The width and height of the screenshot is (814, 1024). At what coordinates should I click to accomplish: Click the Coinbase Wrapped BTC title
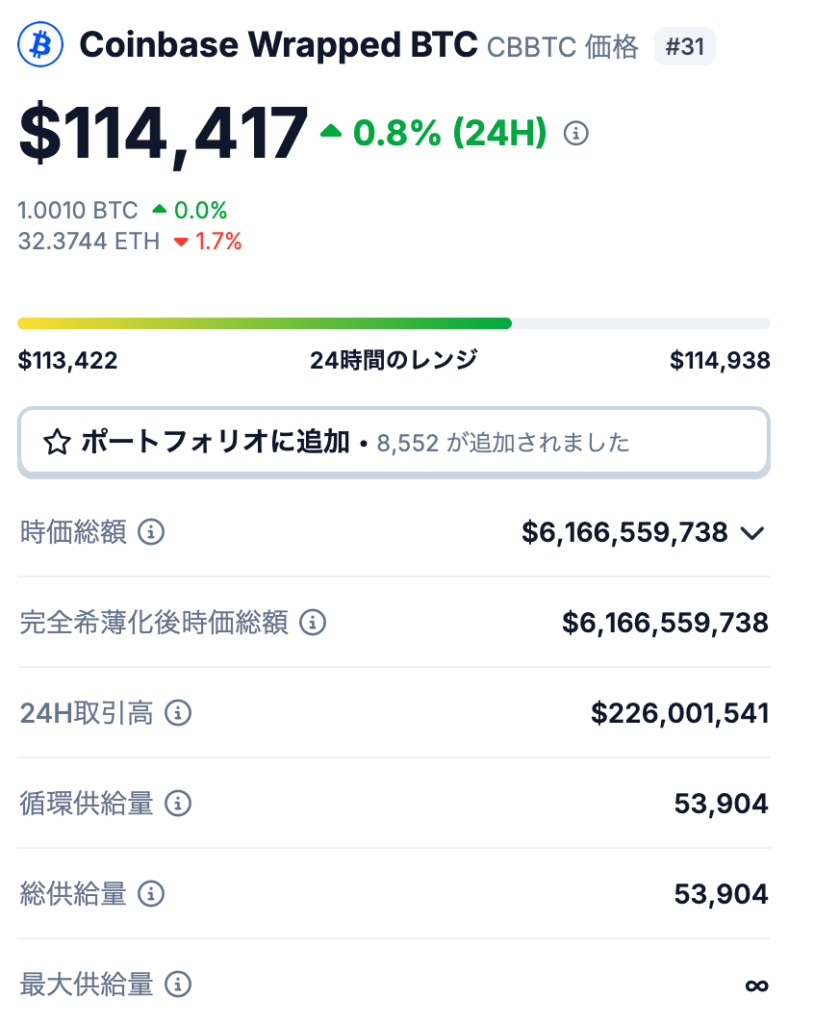[x=278, y=45]
